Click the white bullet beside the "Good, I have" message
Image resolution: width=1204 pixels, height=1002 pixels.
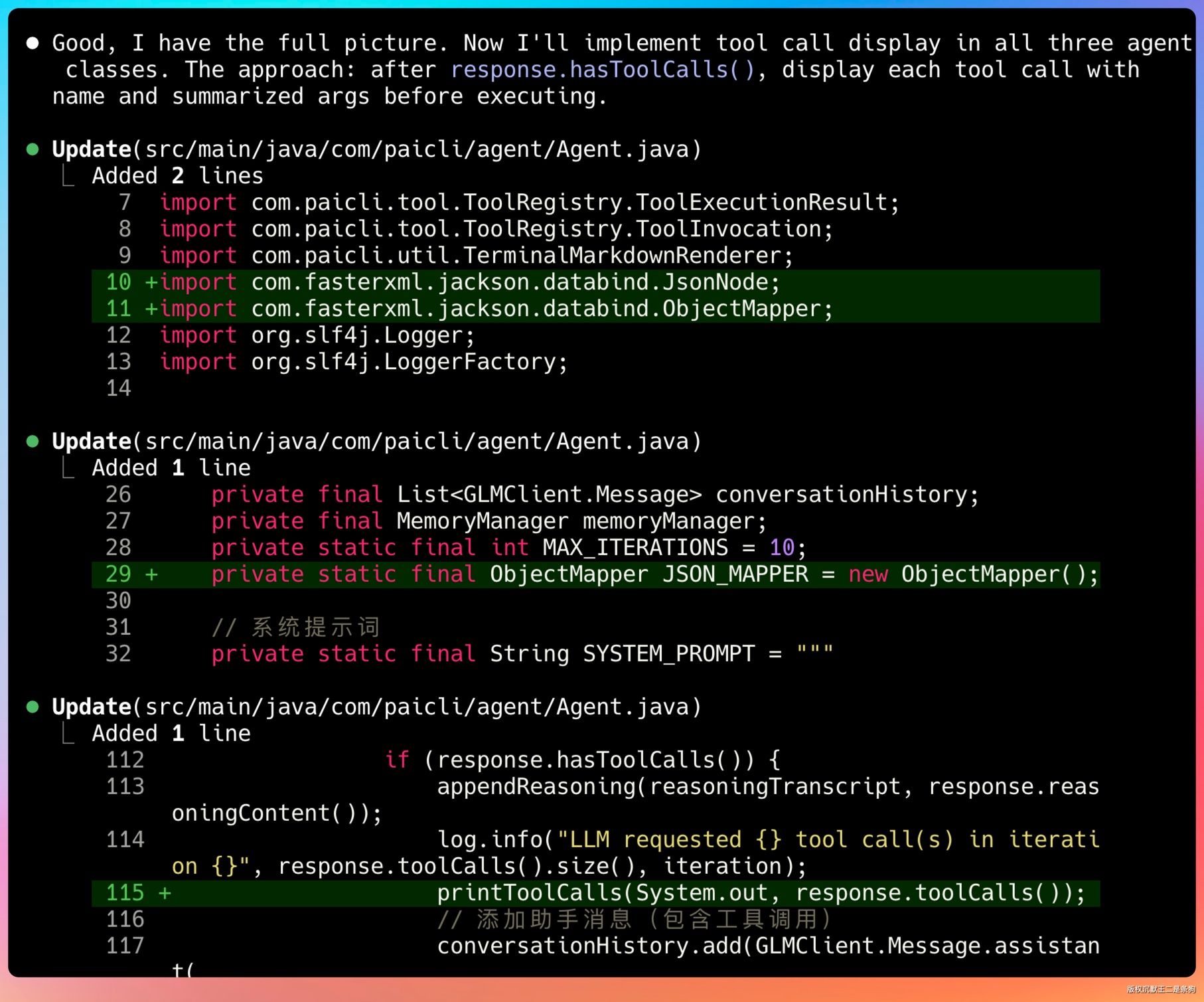33,44
